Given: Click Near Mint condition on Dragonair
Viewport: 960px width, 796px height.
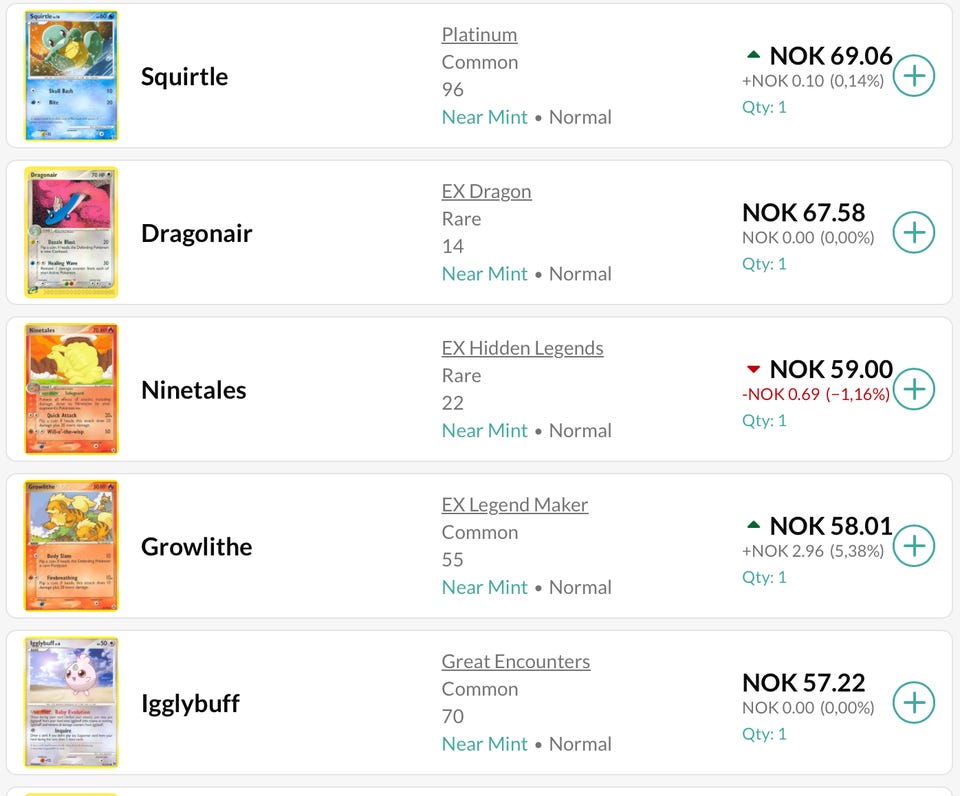Looking at the screenshot, I should [x=484, y=274].
